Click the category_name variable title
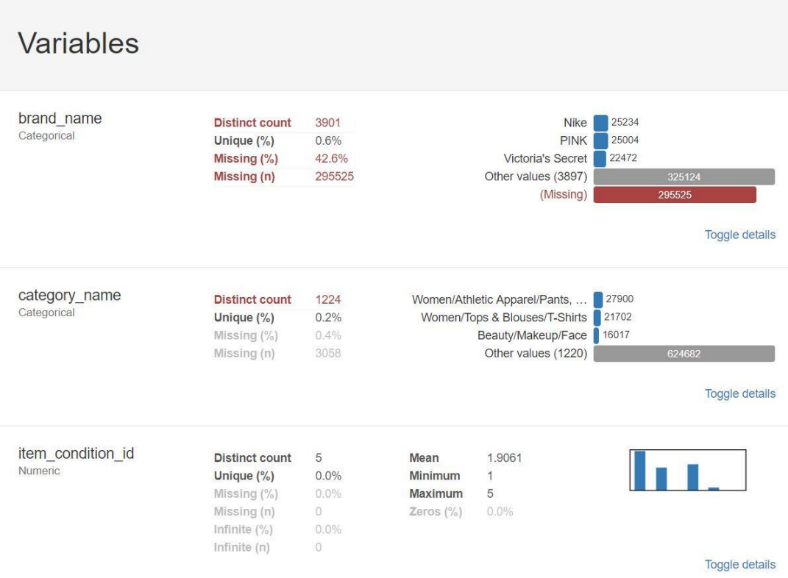Screen dimensions: 788x578 coord(69,295)
